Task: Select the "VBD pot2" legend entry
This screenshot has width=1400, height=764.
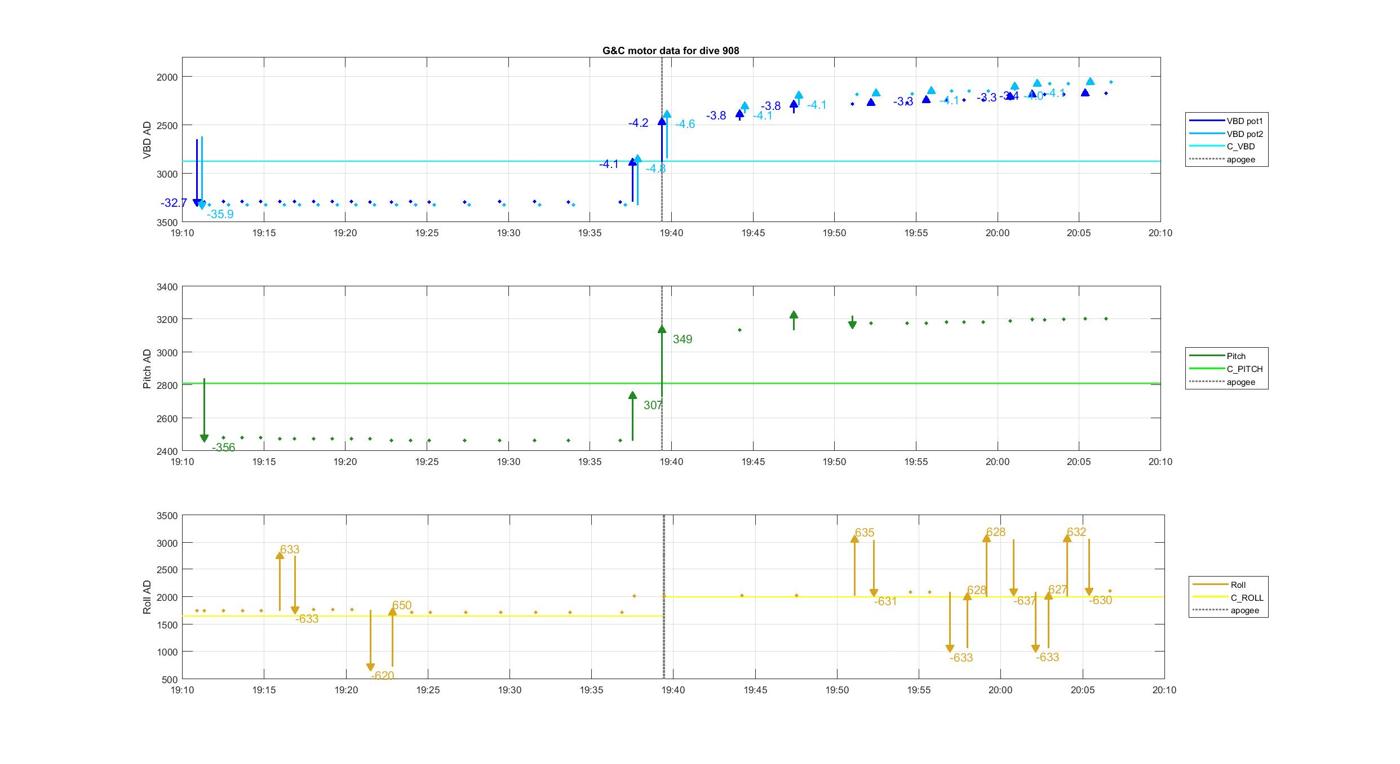Action: pos(1225,134)
